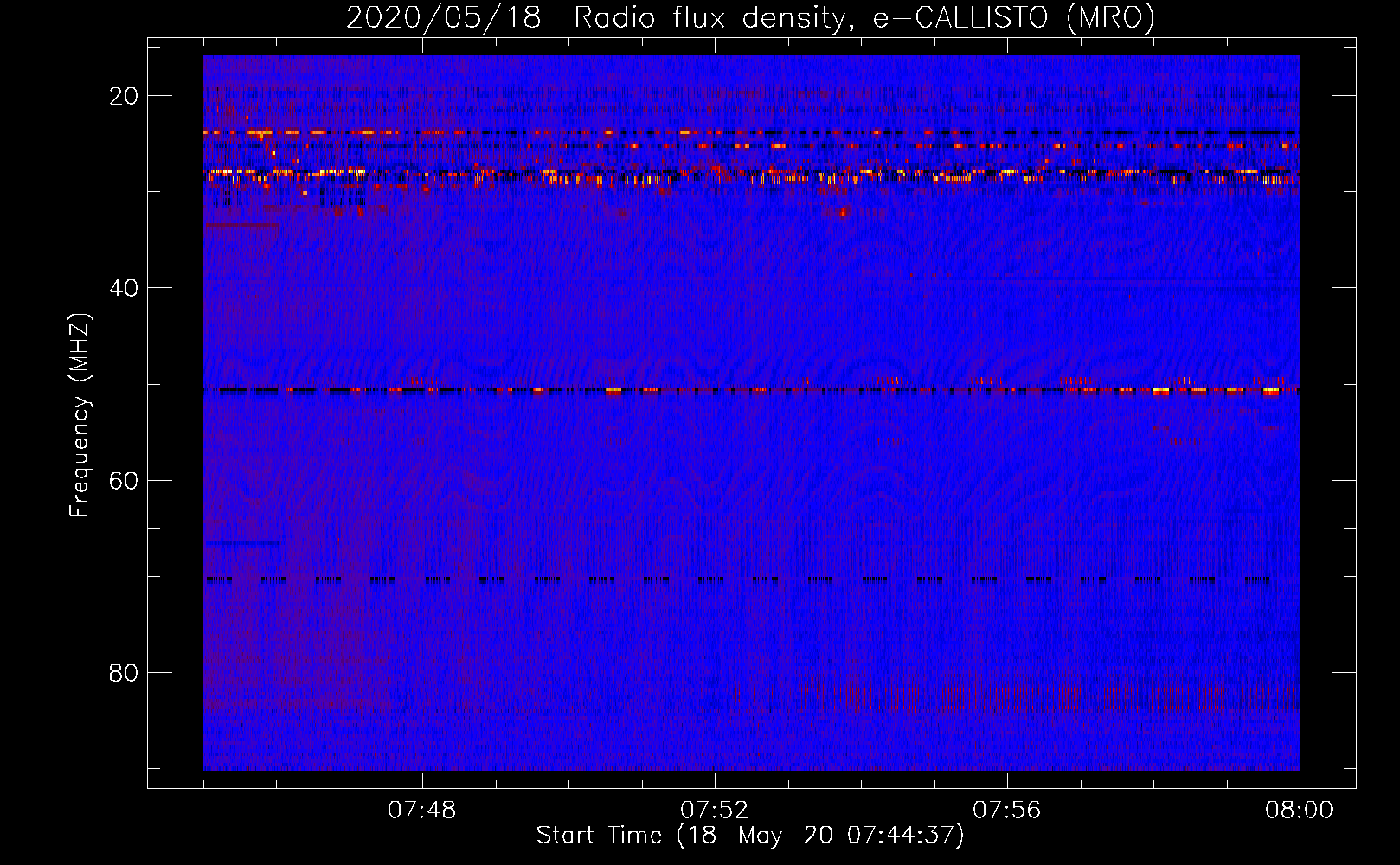Click the 'Start Time (18-May-20 07:44:37)' x-axis label
1400x865 pixels.
[x=750, y=836]
